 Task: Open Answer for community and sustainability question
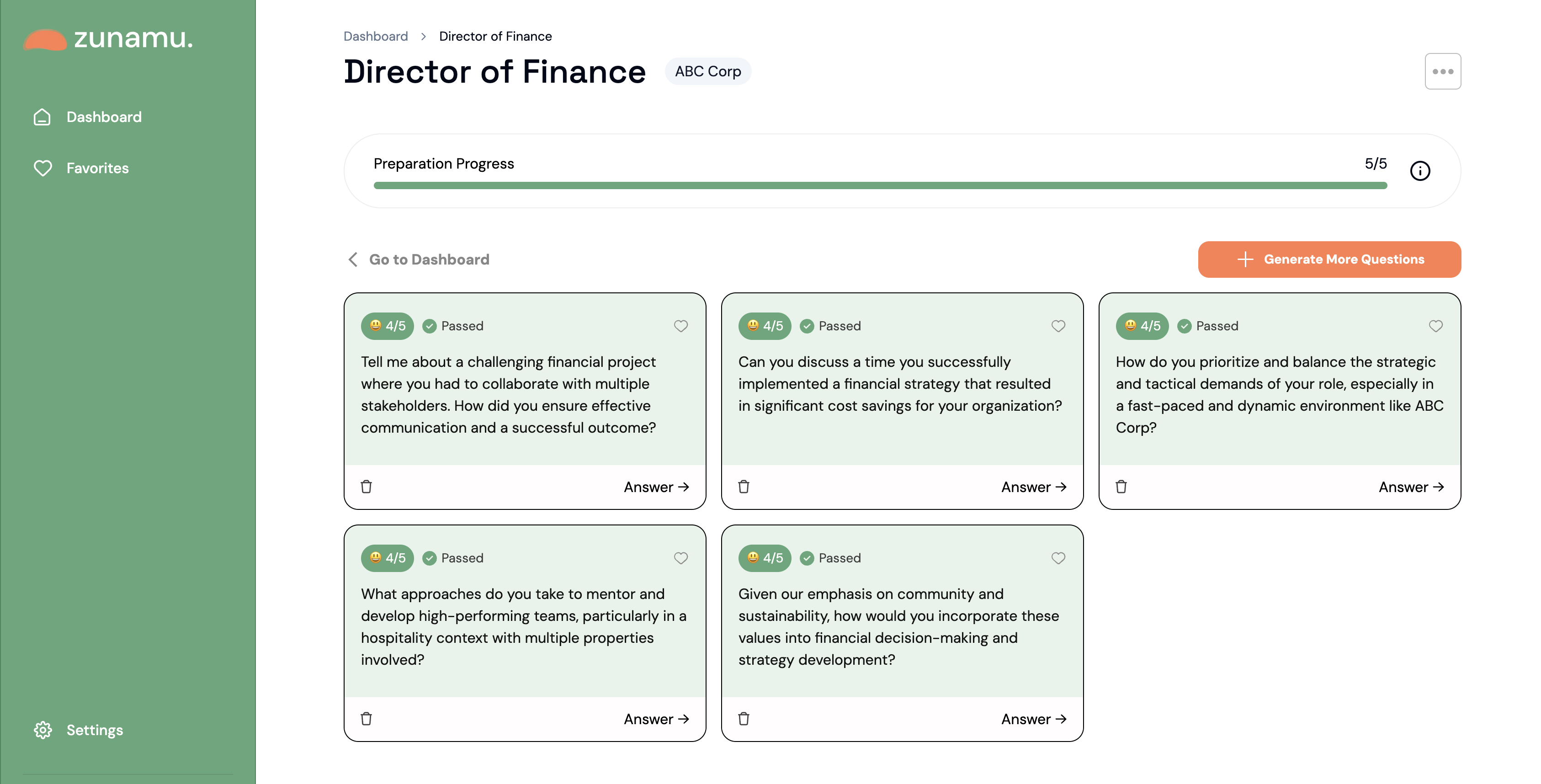(1034, 719)
